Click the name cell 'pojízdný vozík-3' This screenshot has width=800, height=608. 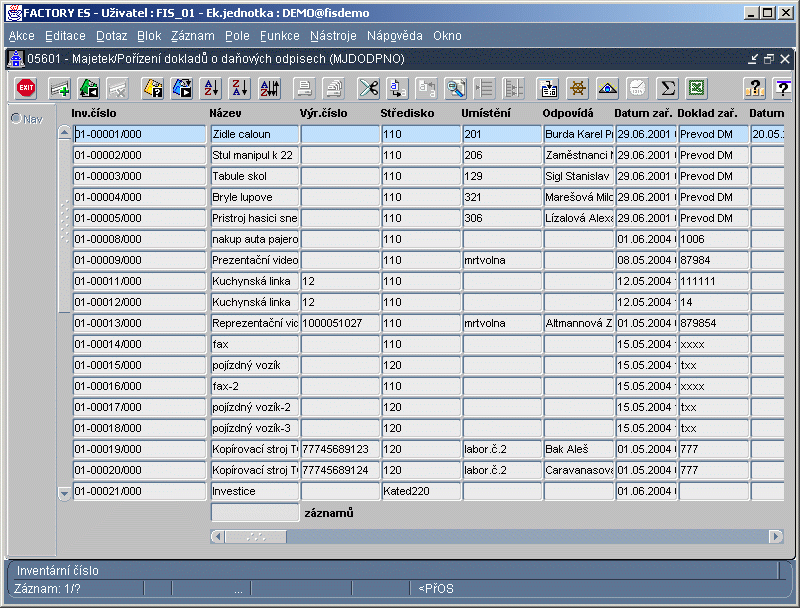[x=255, y=428]
